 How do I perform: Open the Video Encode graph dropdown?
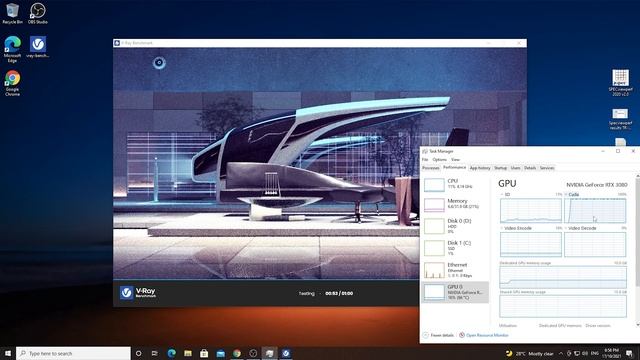516,228
